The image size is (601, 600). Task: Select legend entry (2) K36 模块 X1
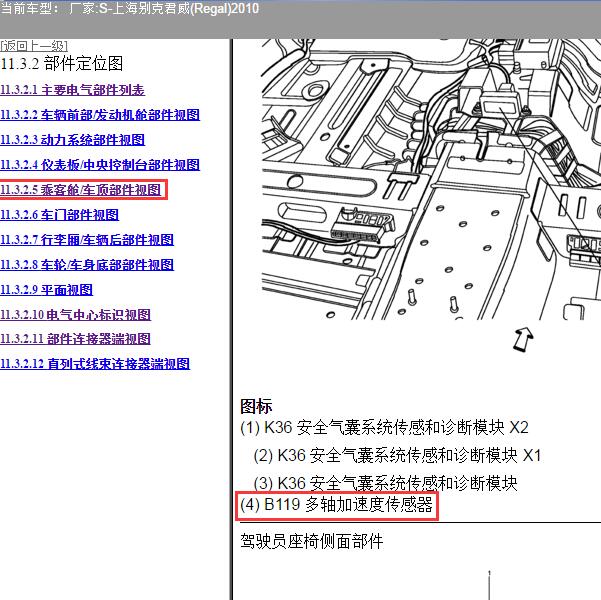point(397,455)
